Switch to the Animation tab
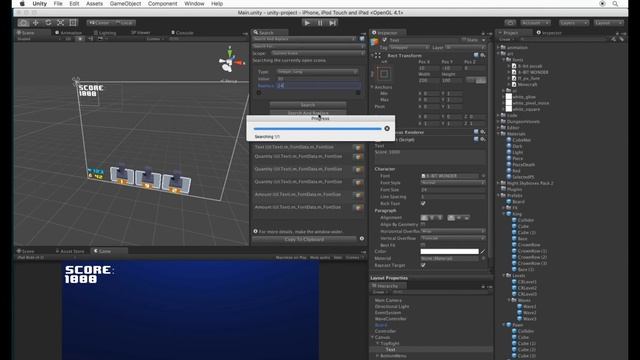Image resolution: width=640 pixels, height=360 pixels. point(69,33)
